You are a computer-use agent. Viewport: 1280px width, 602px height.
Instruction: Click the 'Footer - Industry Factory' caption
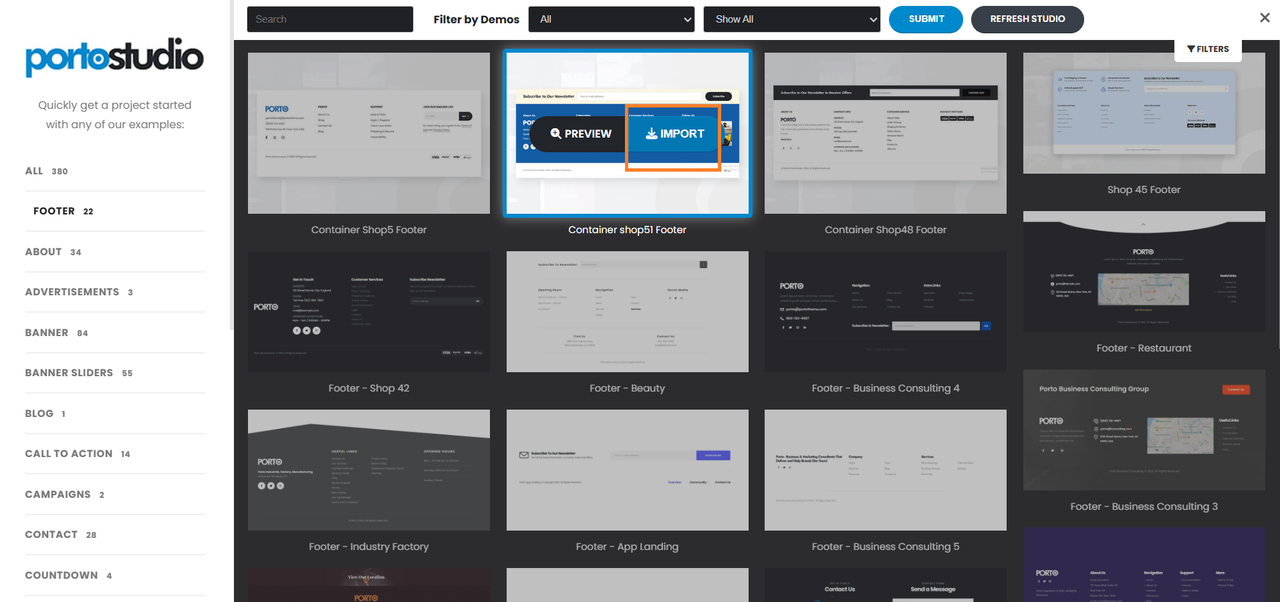click(x=369, y=547)
